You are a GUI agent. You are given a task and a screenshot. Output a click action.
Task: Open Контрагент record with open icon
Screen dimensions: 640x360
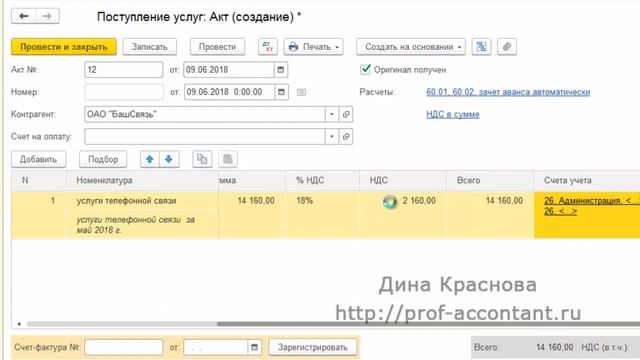(346, 114)
